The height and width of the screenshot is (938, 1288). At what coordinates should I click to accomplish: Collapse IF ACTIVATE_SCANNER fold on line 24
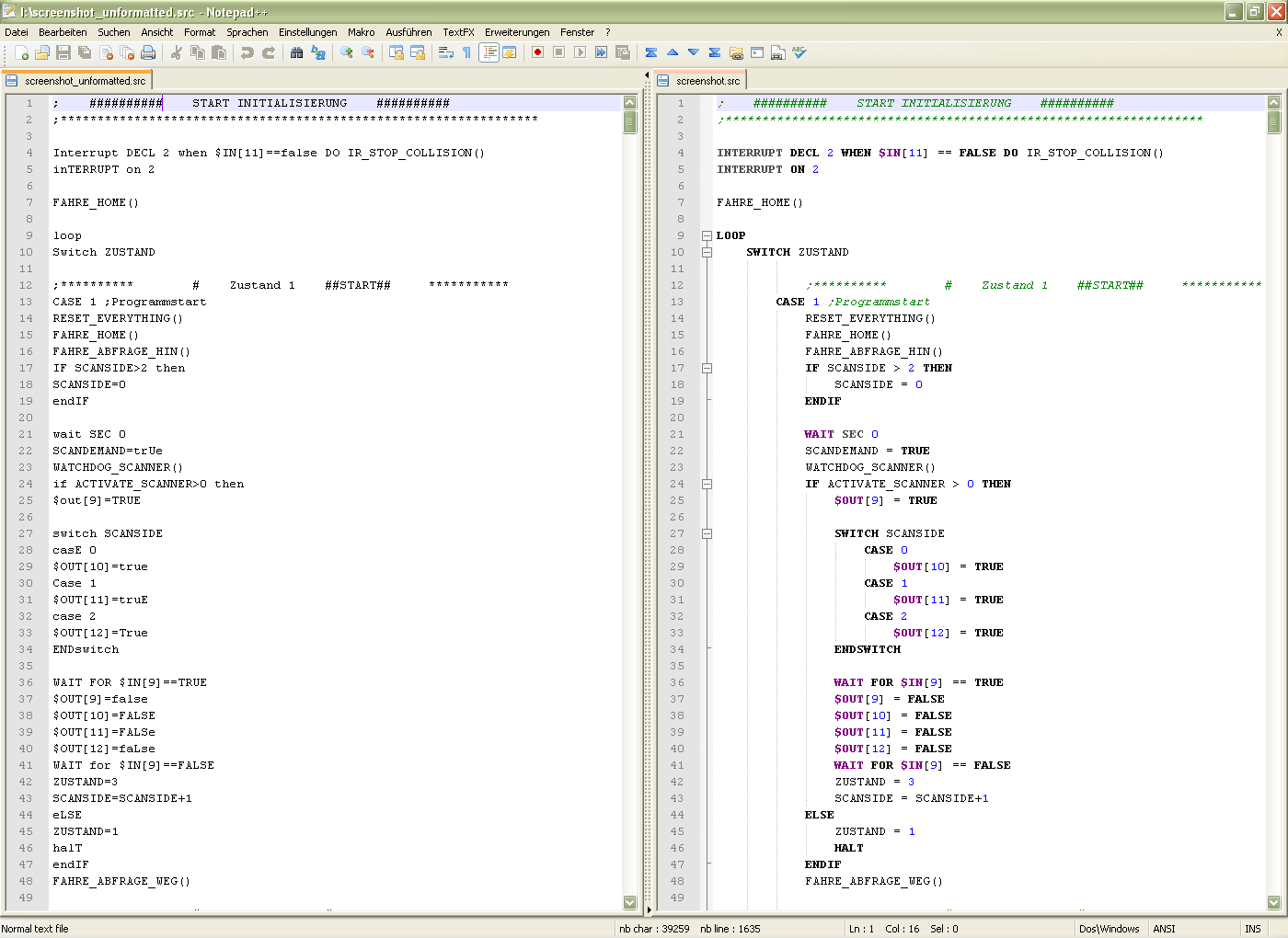[x=707, y=484]
